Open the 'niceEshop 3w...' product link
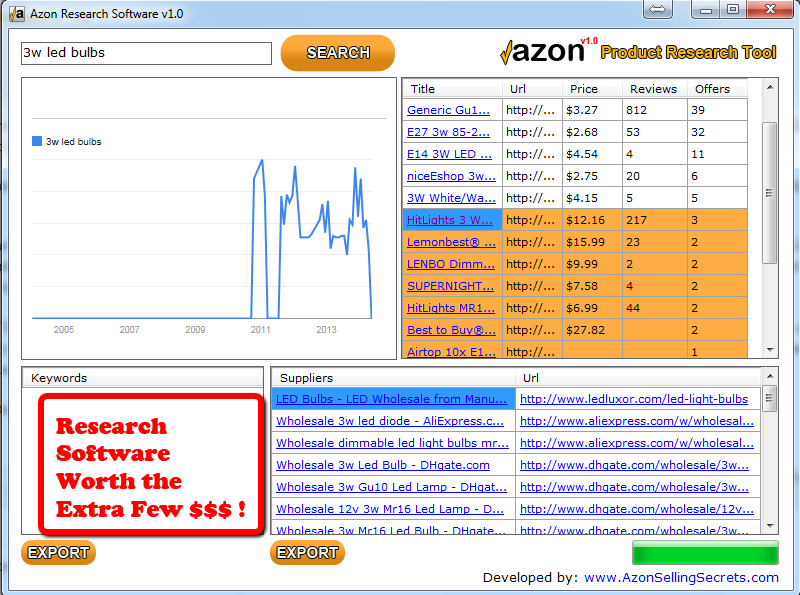Image resolution: width=800 pixels, height=595 pixels. (451, 176)
